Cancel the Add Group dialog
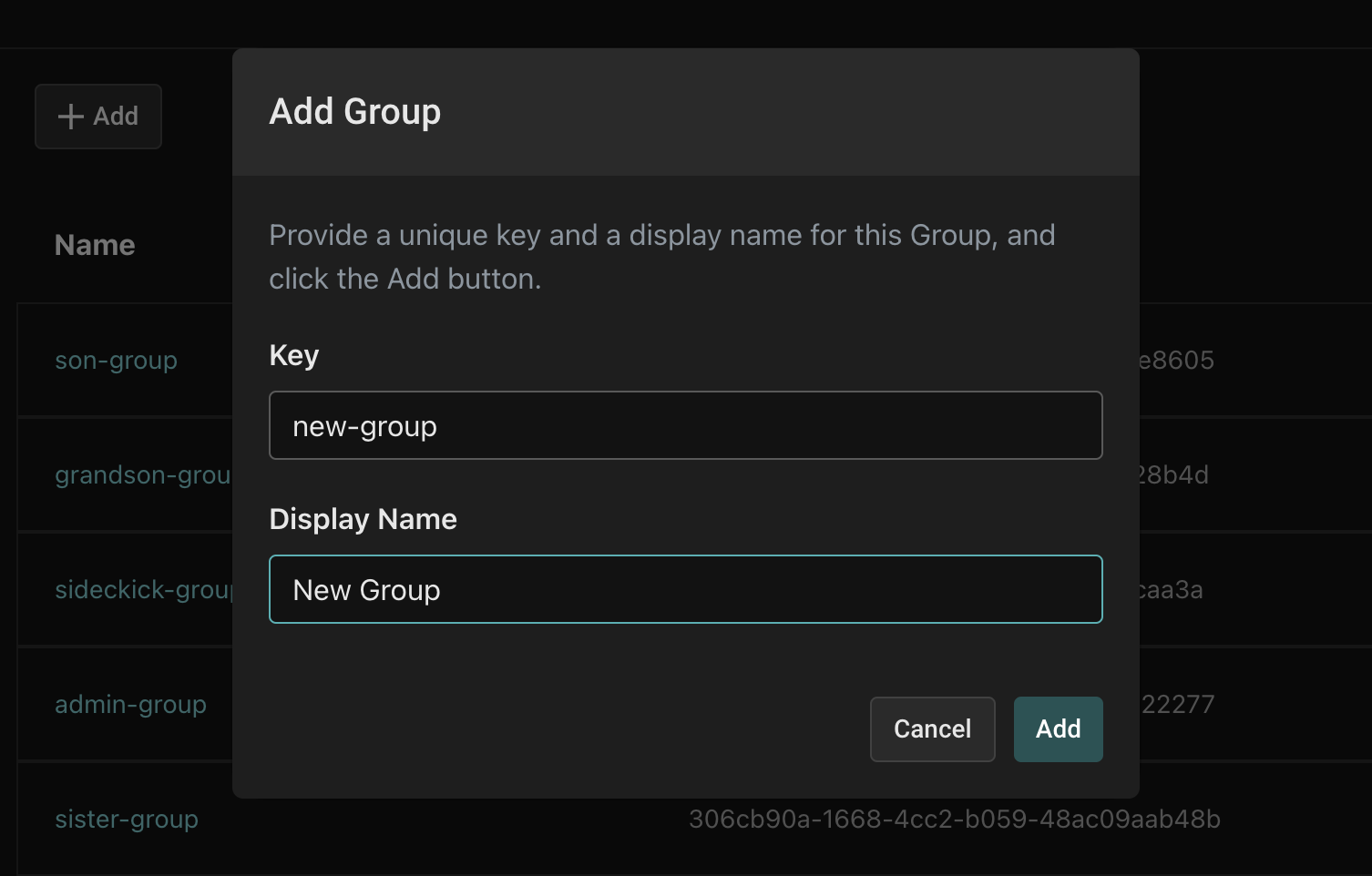This screenshot has height=876, width=1372. [x=932, y=728]
